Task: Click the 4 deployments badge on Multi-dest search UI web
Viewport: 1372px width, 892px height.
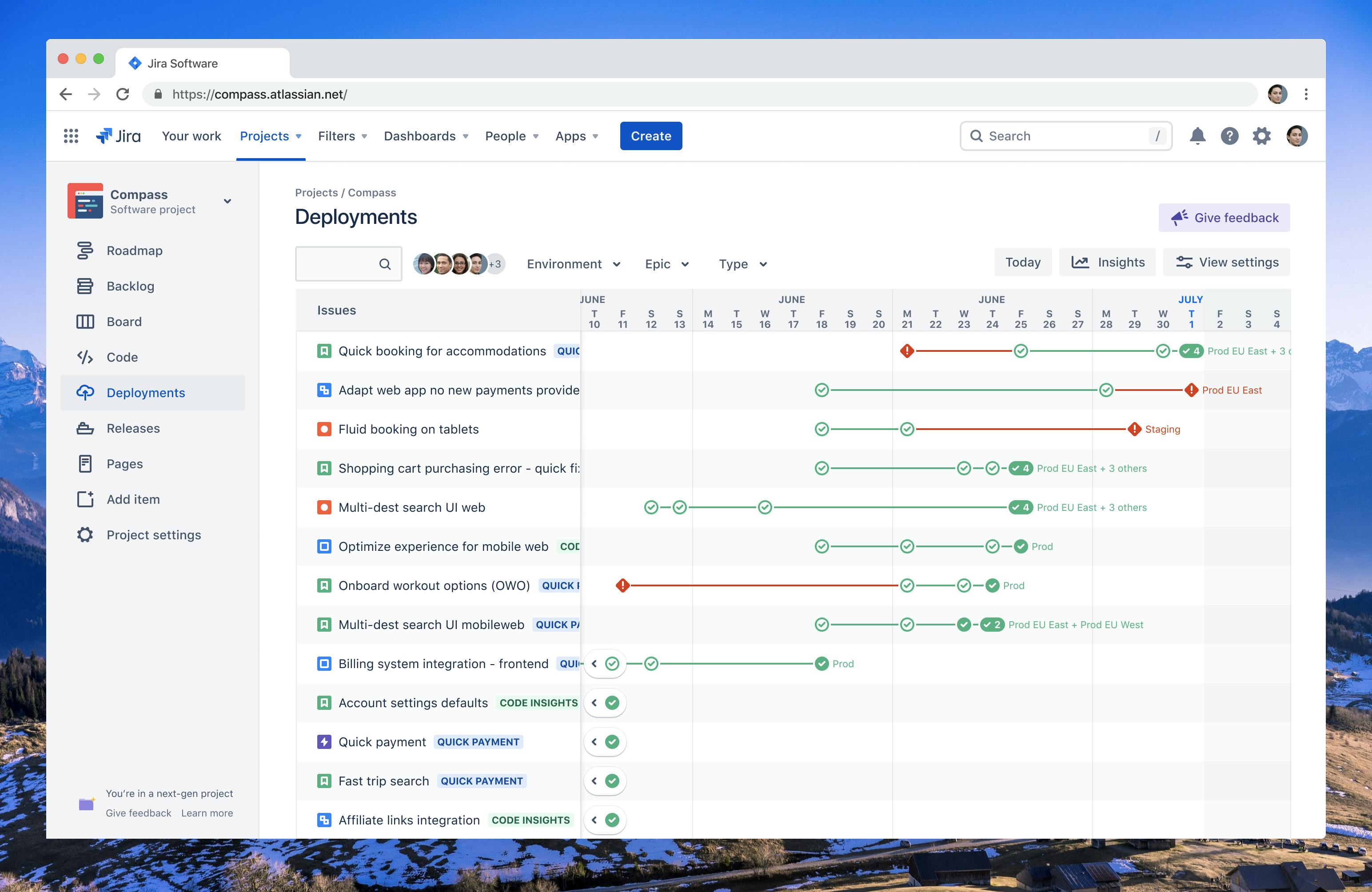Action: (x=1021, y=508)
